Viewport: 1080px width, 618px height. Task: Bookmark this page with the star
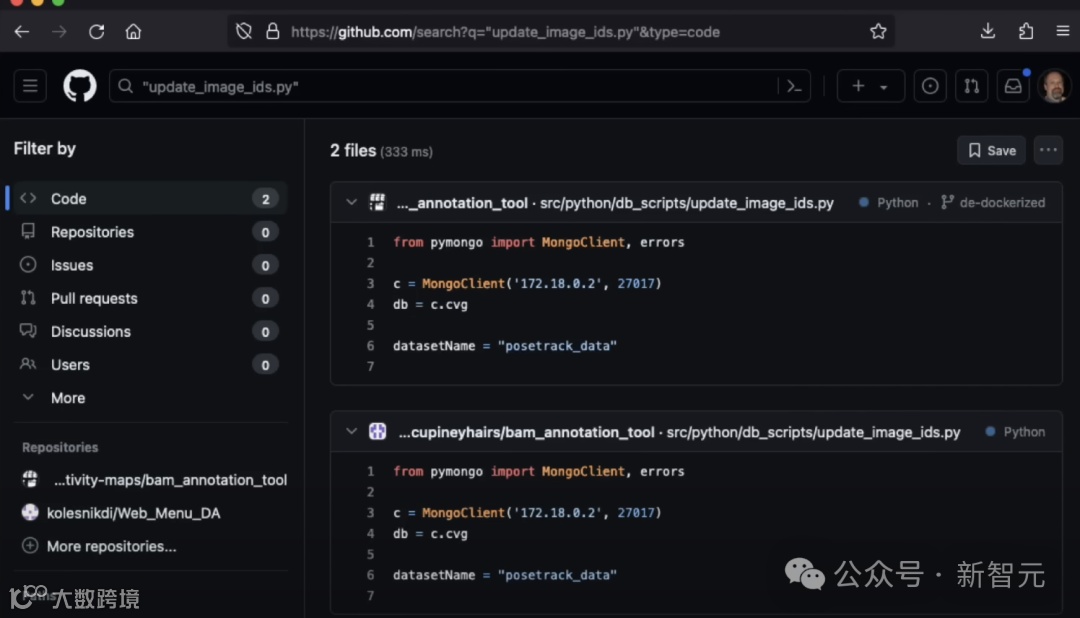click(878, 32)
